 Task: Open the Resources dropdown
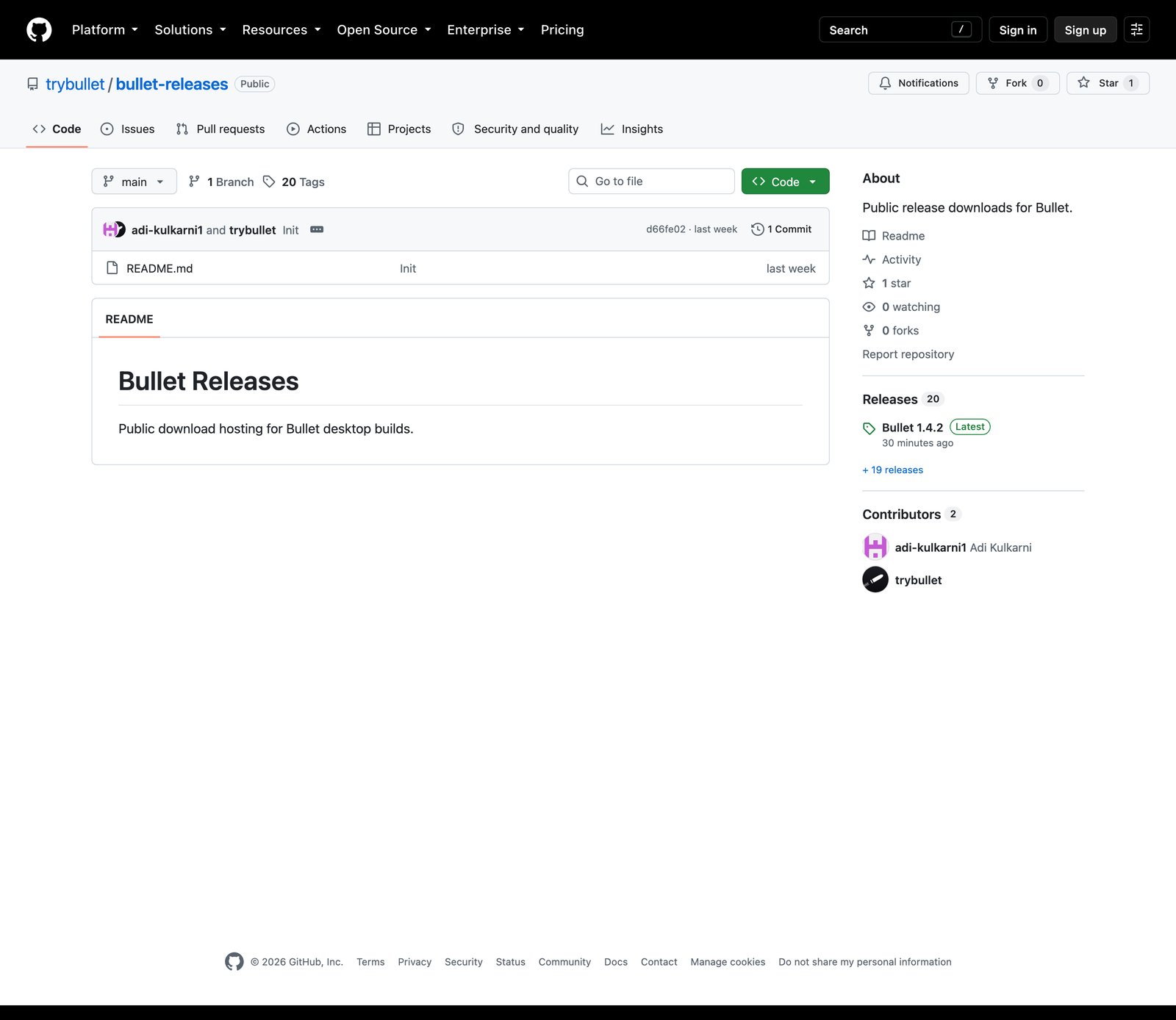(x=281, y=30)
